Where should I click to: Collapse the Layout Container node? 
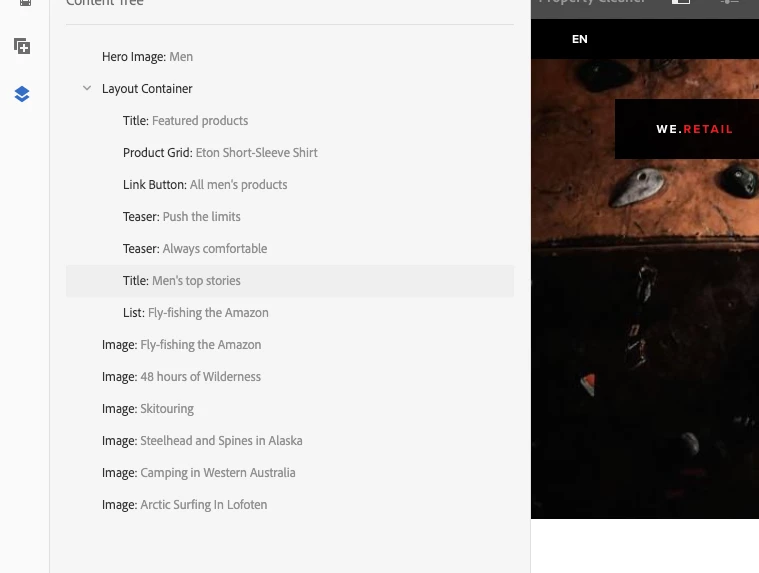coord(87,88)
